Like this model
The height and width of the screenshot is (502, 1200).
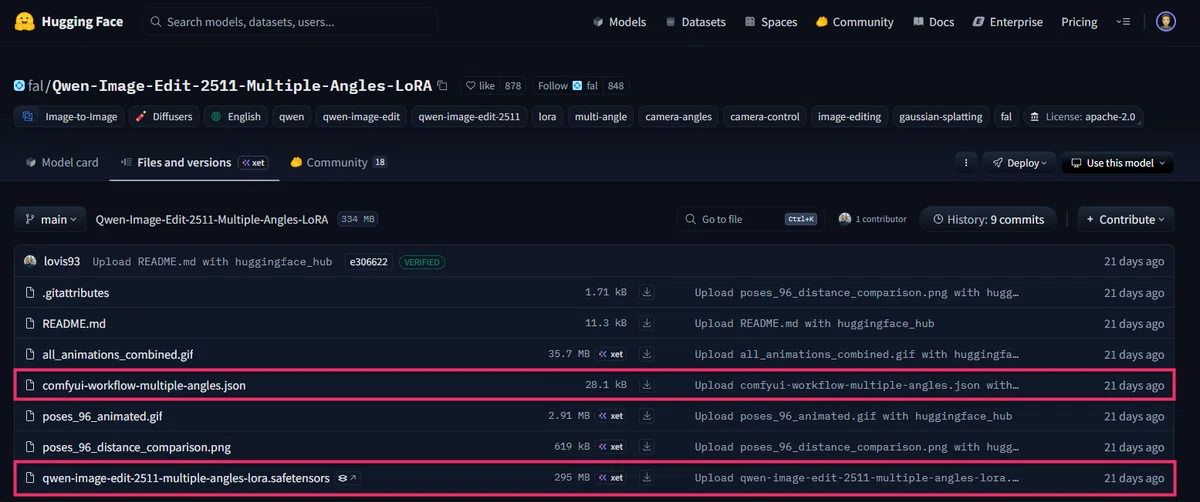click(480, 86)
